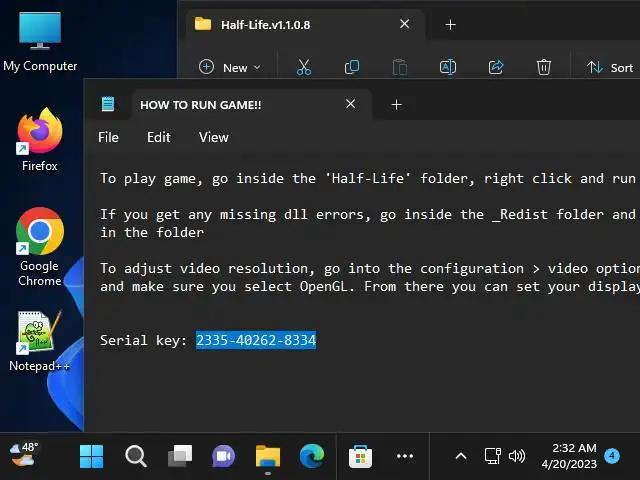
Task: Open My Computer desktop icon
Action: (x=40, y=42)
